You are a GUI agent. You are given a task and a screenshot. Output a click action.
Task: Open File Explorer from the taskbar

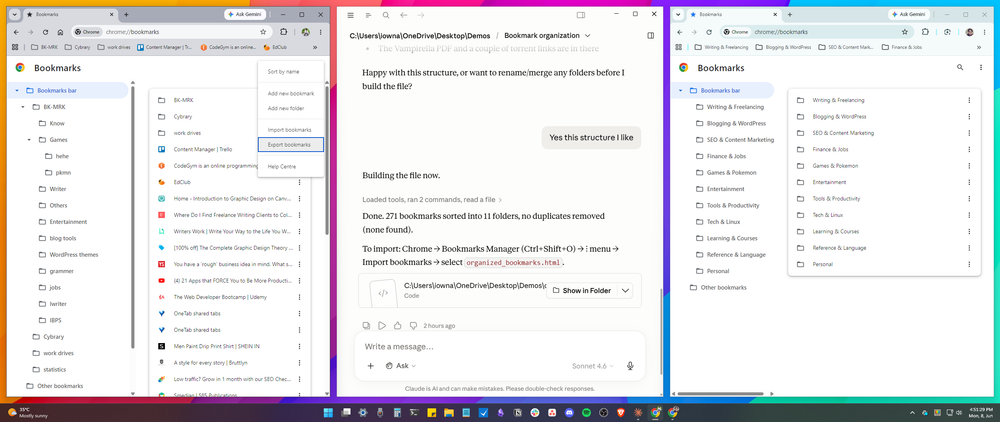click(x=448, y=412)
